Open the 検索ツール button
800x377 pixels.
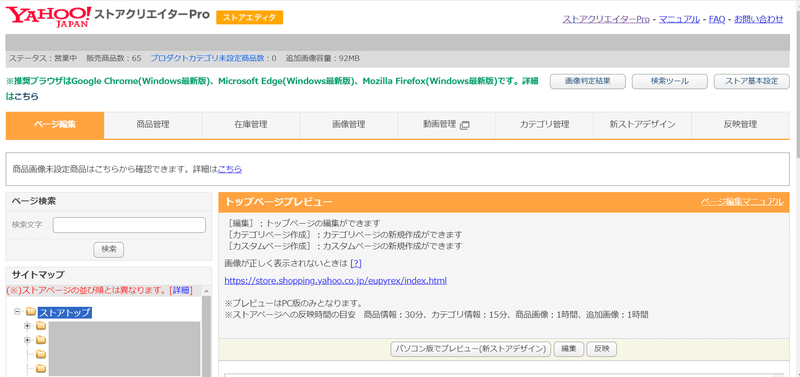point(669,82)
